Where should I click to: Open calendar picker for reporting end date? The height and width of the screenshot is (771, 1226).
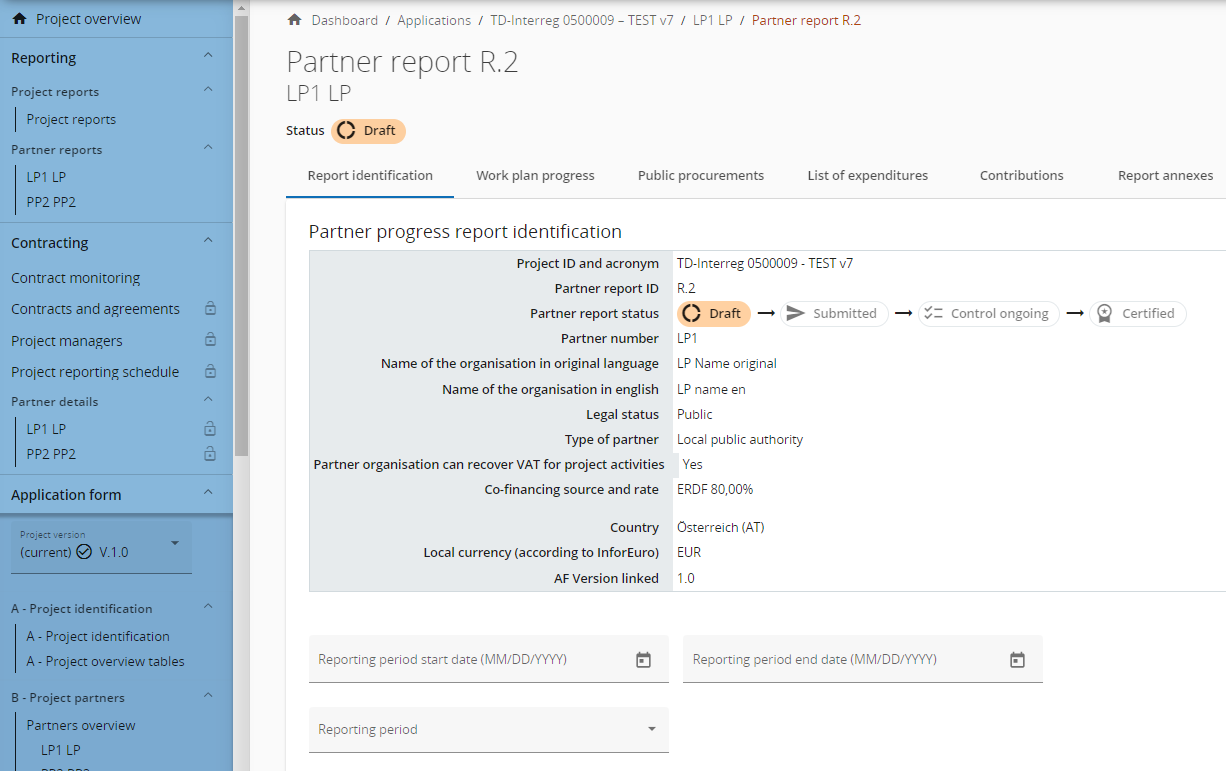[1017, 660]
